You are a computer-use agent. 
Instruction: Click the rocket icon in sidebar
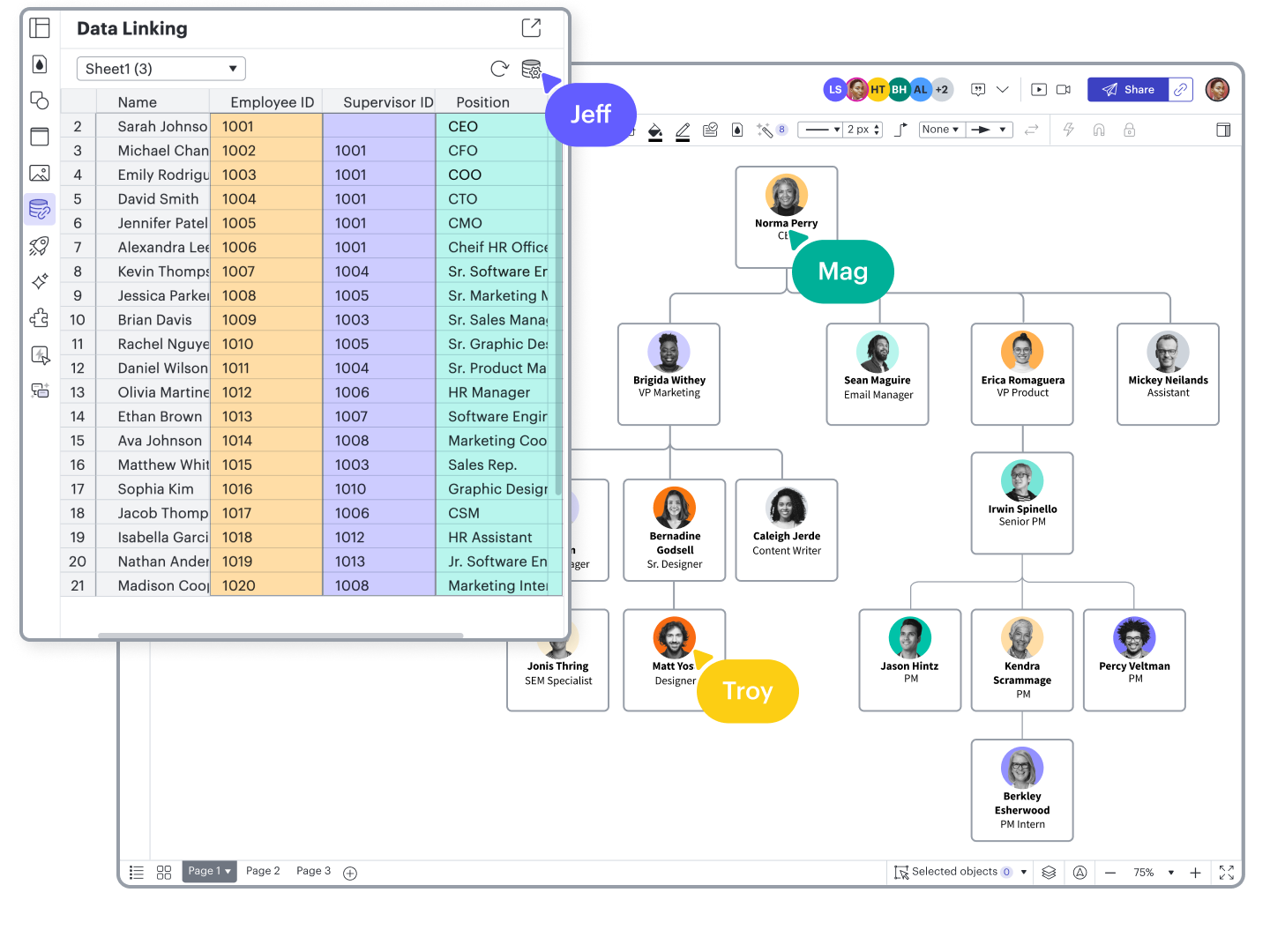pos(40,246)
